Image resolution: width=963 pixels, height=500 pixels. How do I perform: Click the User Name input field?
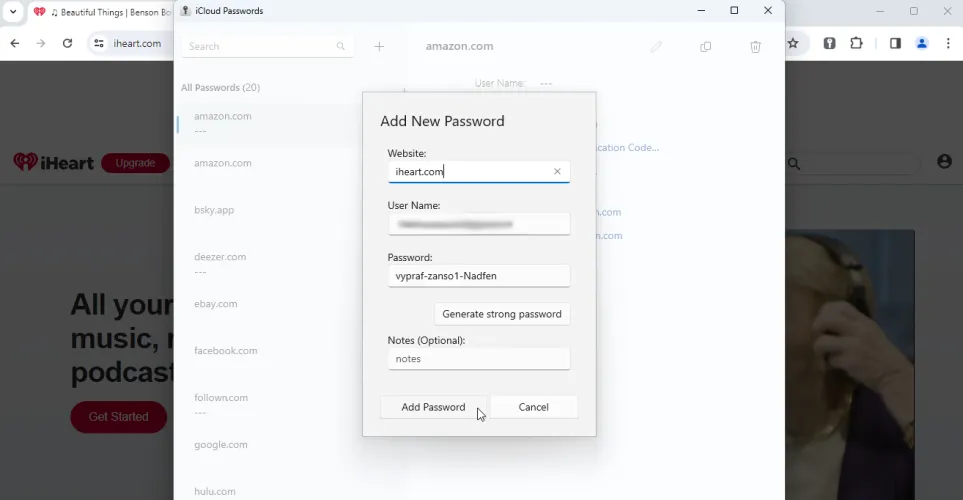click(478, 224)
